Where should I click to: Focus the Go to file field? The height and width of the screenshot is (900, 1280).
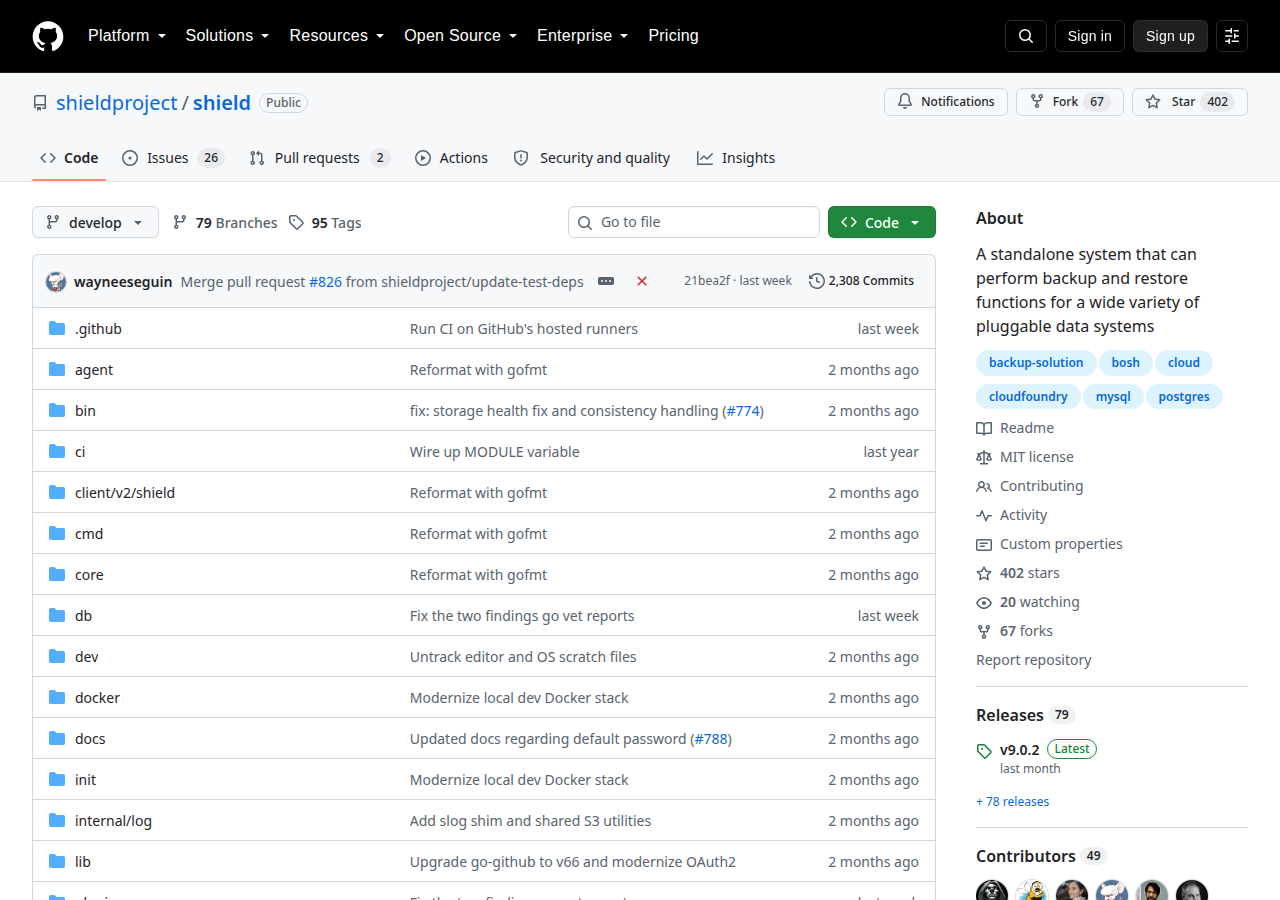pos(694,222)
